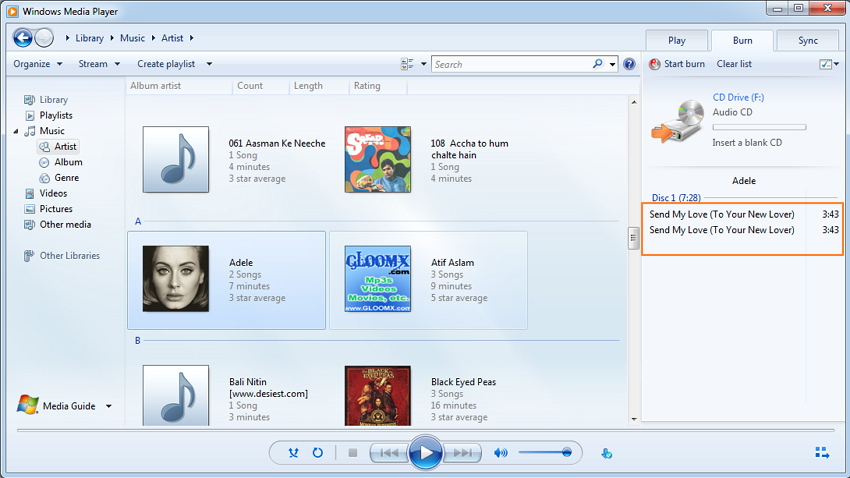The image size is (850, 478).
Task: Mute the volume speaker icon
Action: [x=501, y=453]
